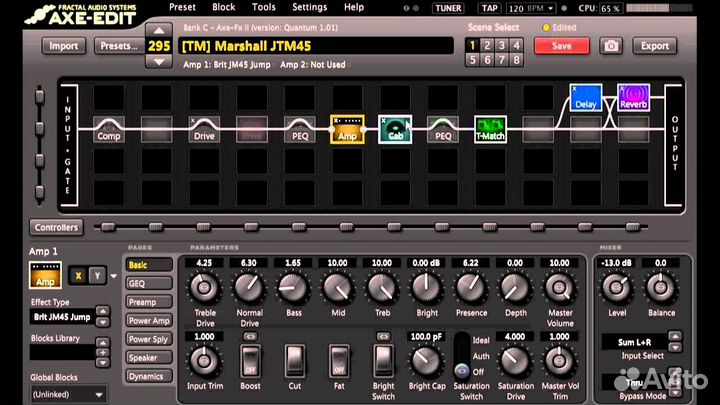Select the PEQ block after Cab
The height and width of the screenshot is (405, 720).
tap(443, 129)
